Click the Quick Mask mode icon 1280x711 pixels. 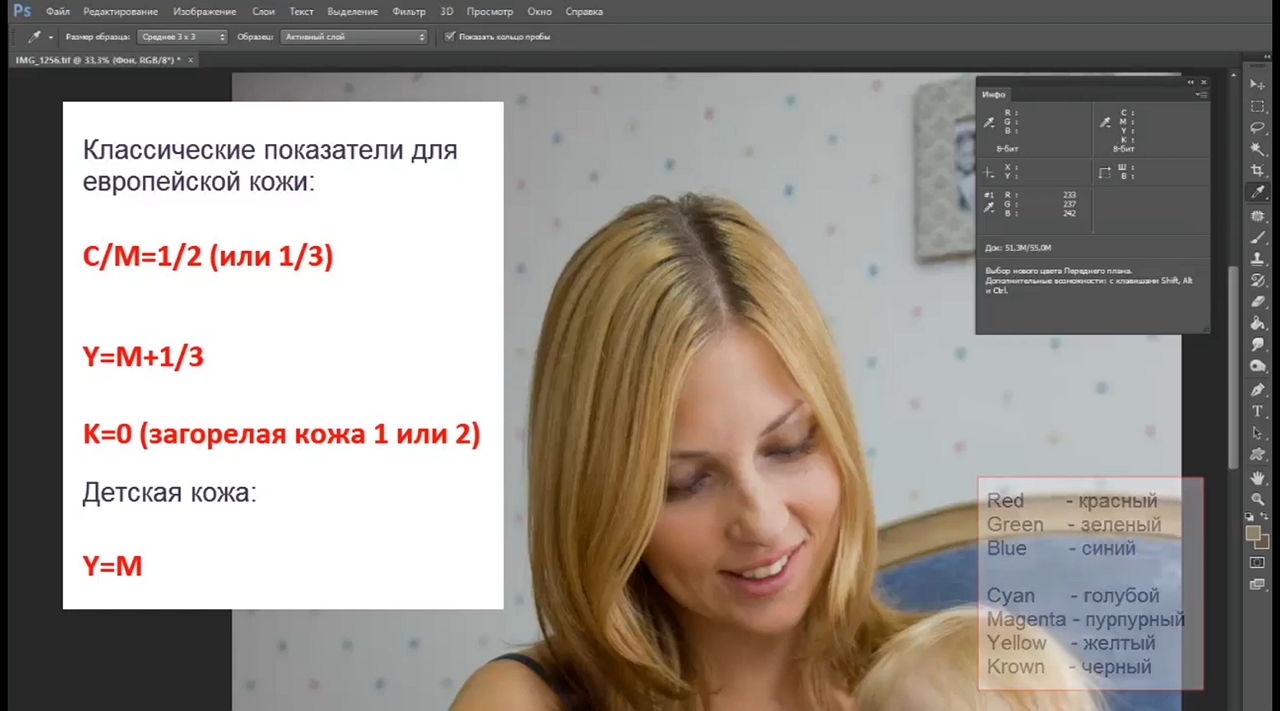(1258, 562)
